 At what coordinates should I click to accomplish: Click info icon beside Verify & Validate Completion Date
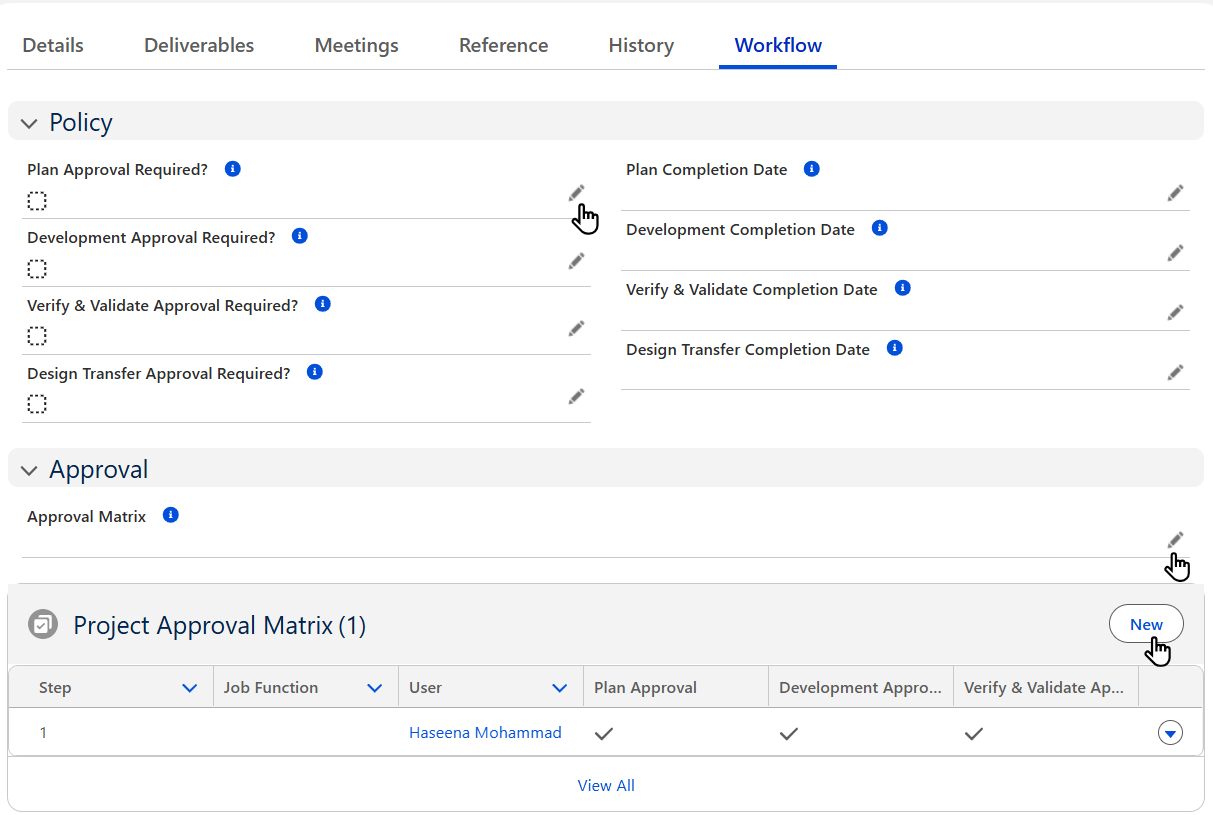pos(902,287)
